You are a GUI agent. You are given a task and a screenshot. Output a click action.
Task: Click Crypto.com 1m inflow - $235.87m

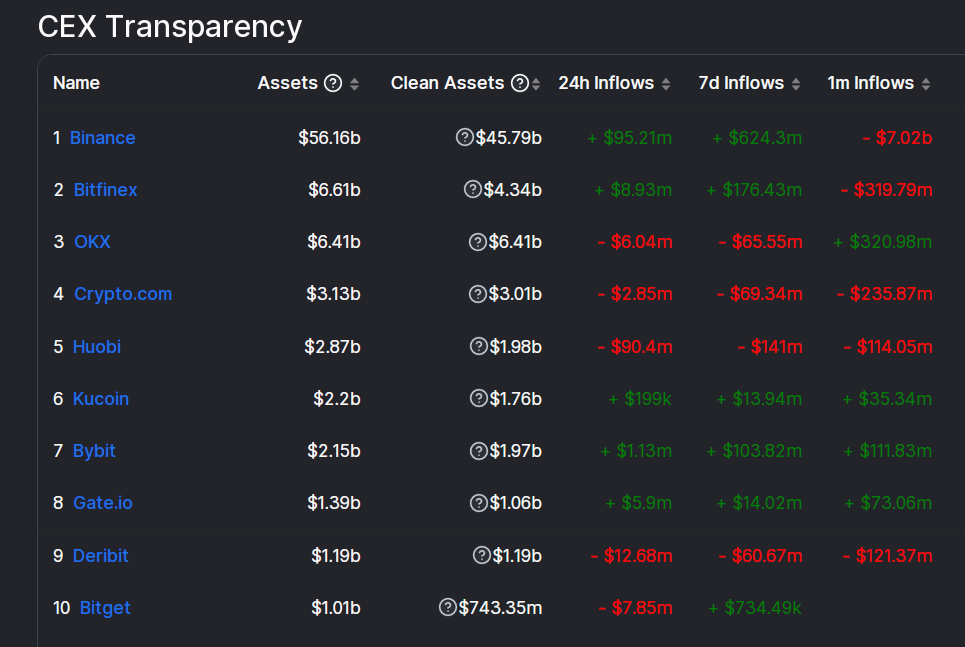pos(884,294)
